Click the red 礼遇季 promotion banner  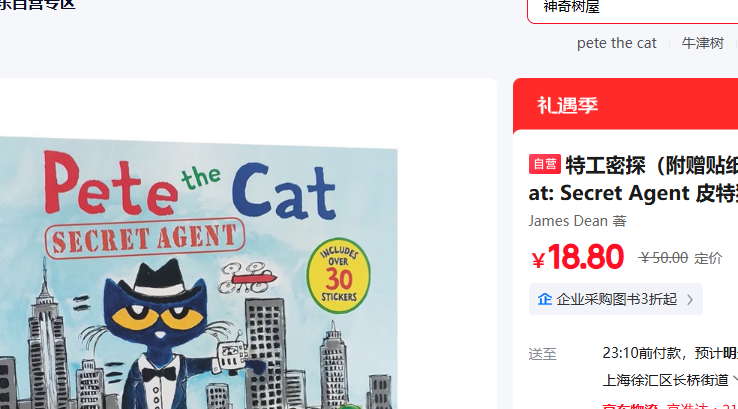tap(626, 105)
